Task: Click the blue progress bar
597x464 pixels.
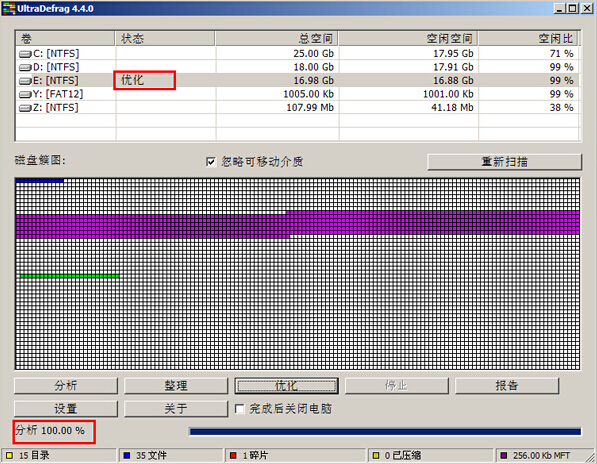Action: 385,432
